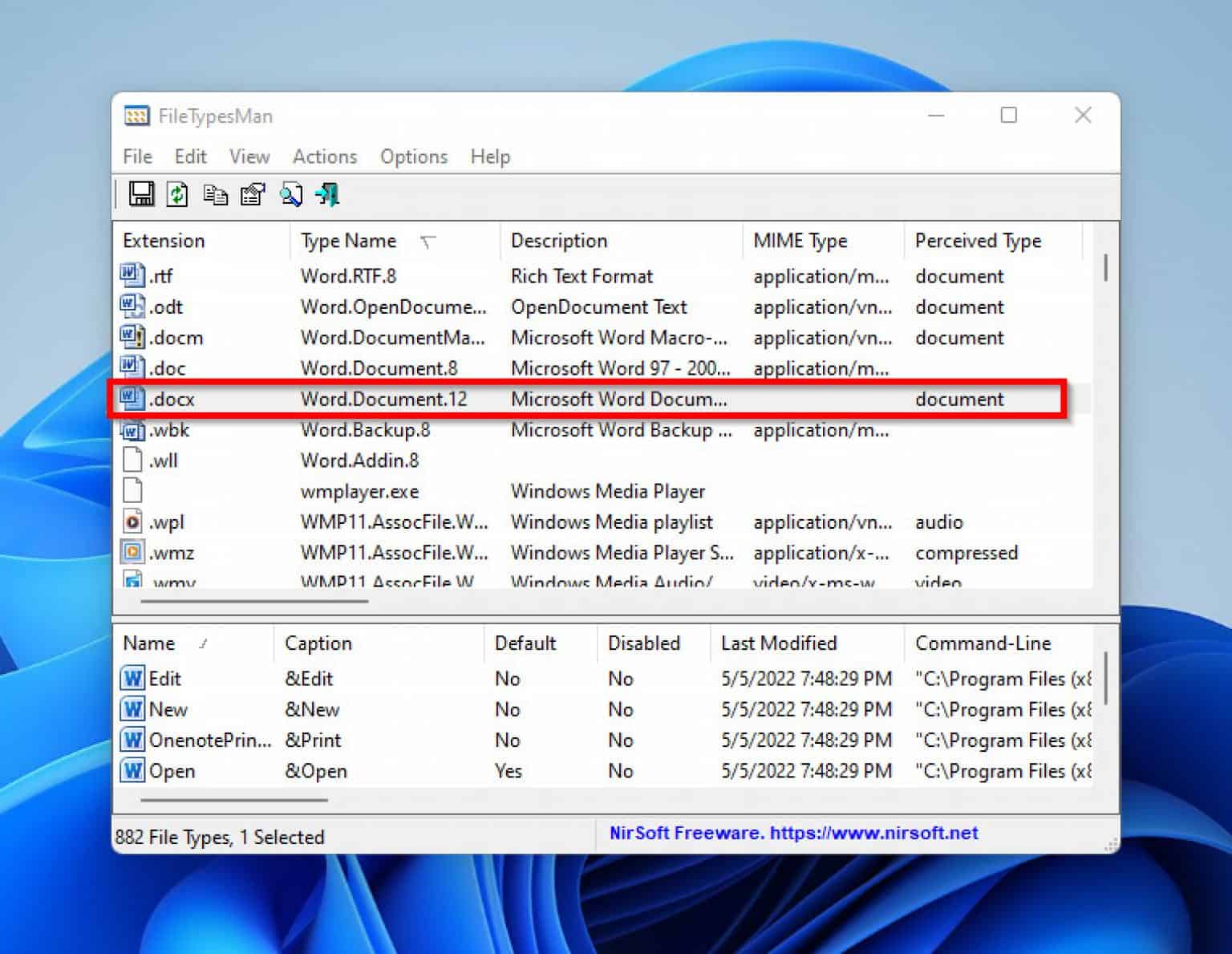
Task: Open the Actions menu
Action: tap(324, 156)
